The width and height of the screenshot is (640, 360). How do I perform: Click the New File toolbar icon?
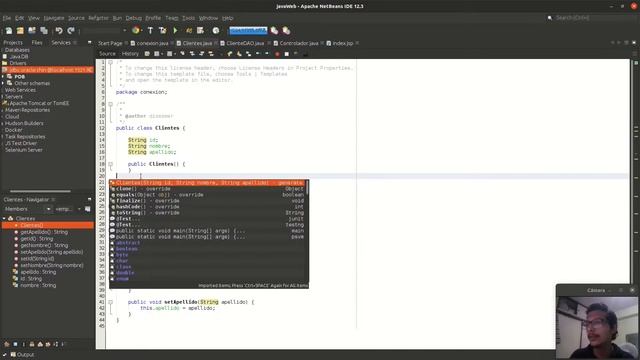[9, 31]
